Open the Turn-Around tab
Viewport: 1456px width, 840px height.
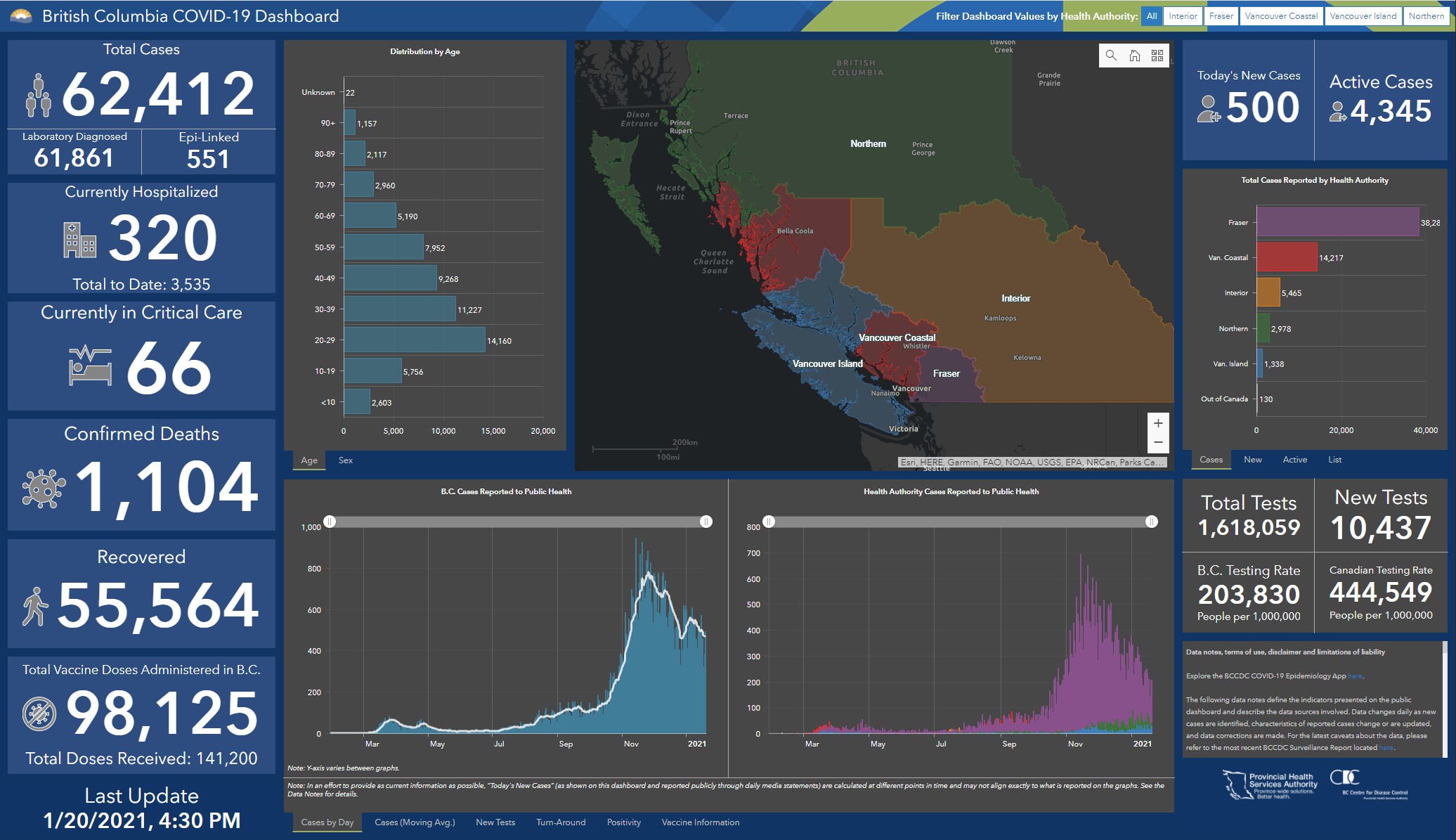click(x=561, y=822)
